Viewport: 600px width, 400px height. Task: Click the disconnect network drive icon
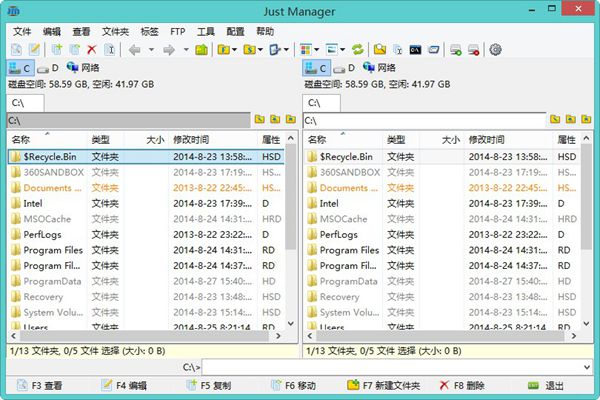coord(473,49)
